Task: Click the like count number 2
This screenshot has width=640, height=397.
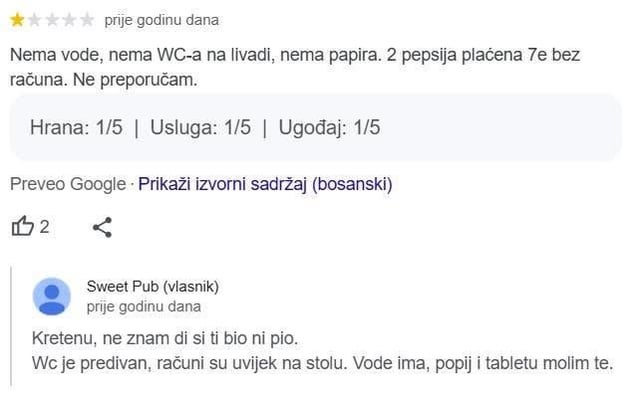Action: coord(44,227)
